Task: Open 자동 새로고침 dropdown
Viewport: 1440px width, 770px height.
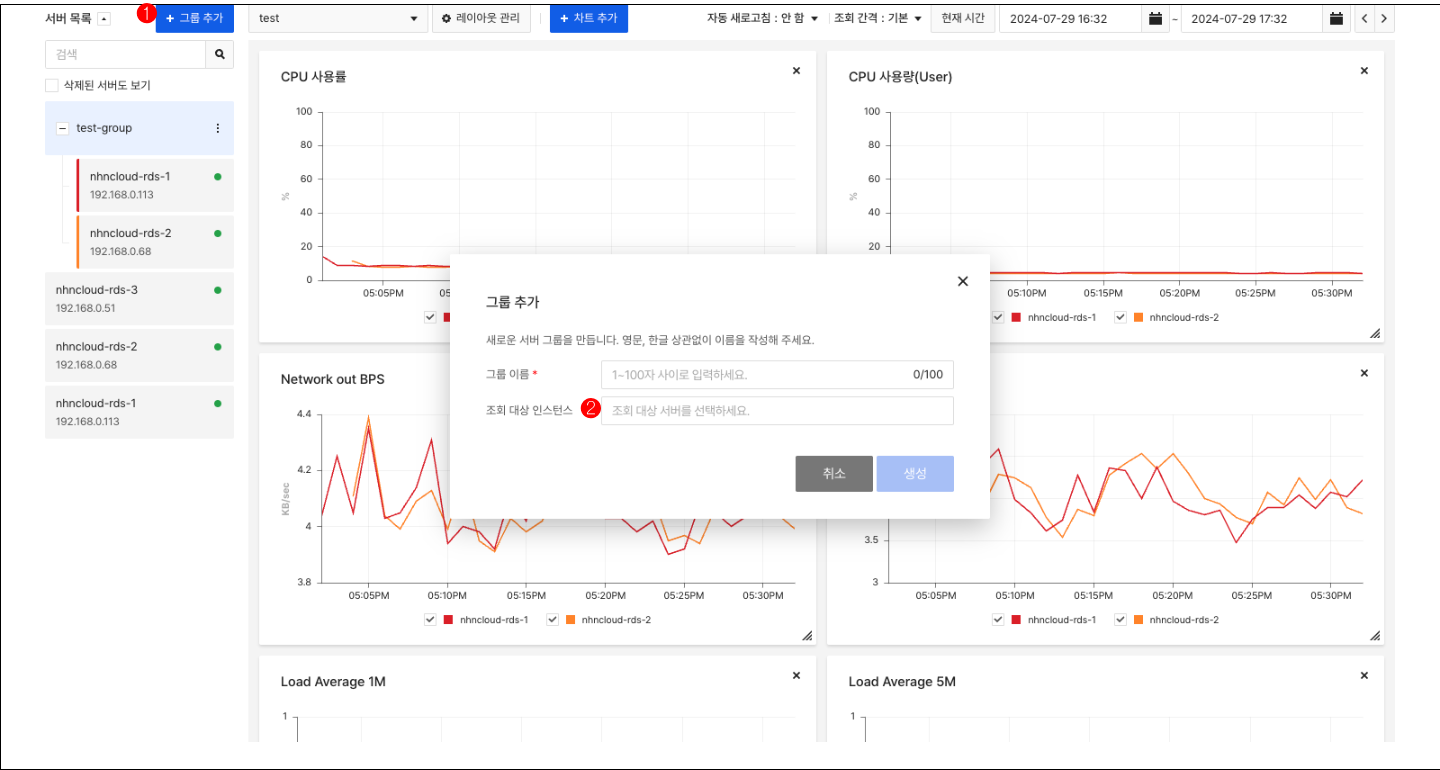Action: [763, 19]
